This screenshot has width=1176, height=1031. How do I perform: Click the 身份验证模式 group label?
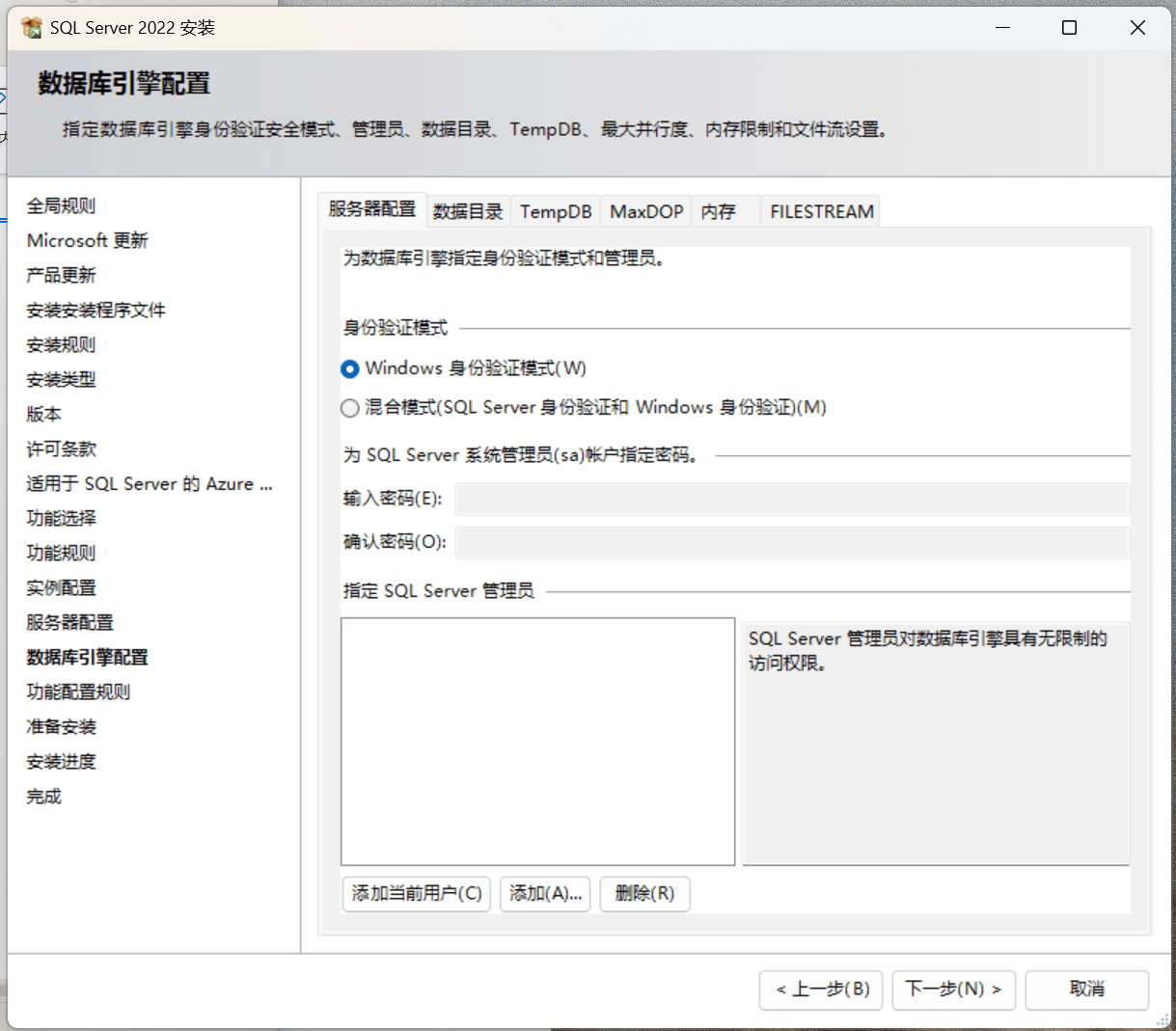pos(396,328)
